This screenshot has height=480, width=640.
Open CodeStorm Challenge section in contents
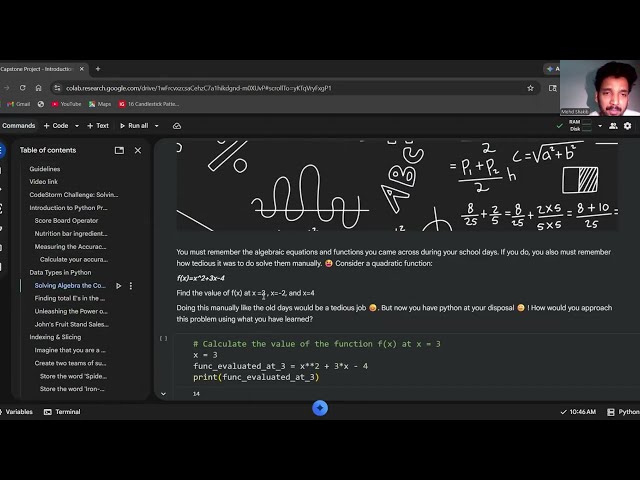pyautogui.click(x=73, y=195)
